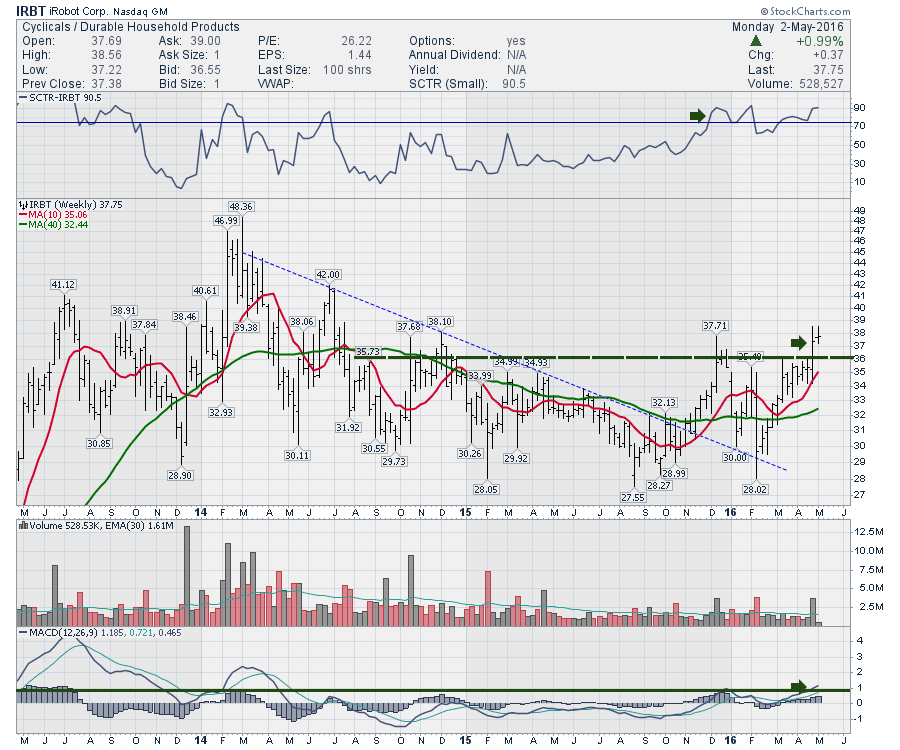This screenshot has width=900, height=750.
Task: Select the Cyclicals / Durable Household Products text
Action: (x=131, y=27)
